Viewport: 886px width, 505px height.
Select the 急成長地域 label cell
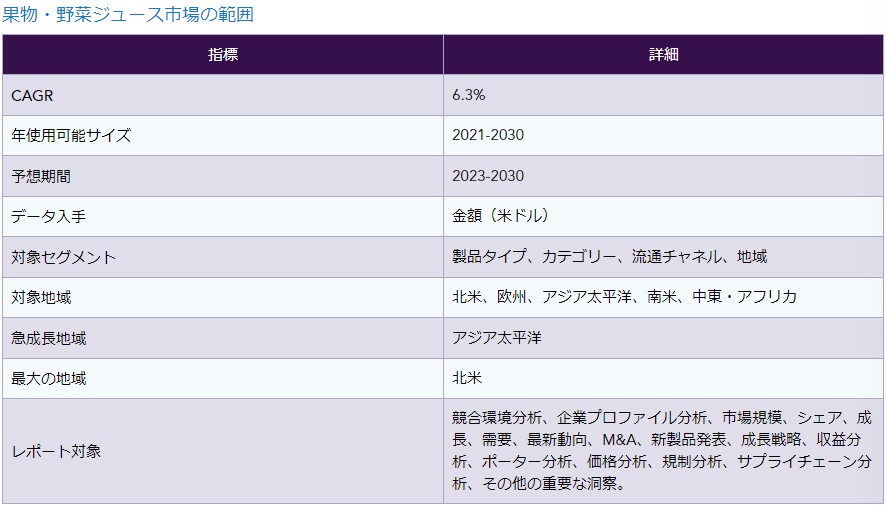[49, 338]
